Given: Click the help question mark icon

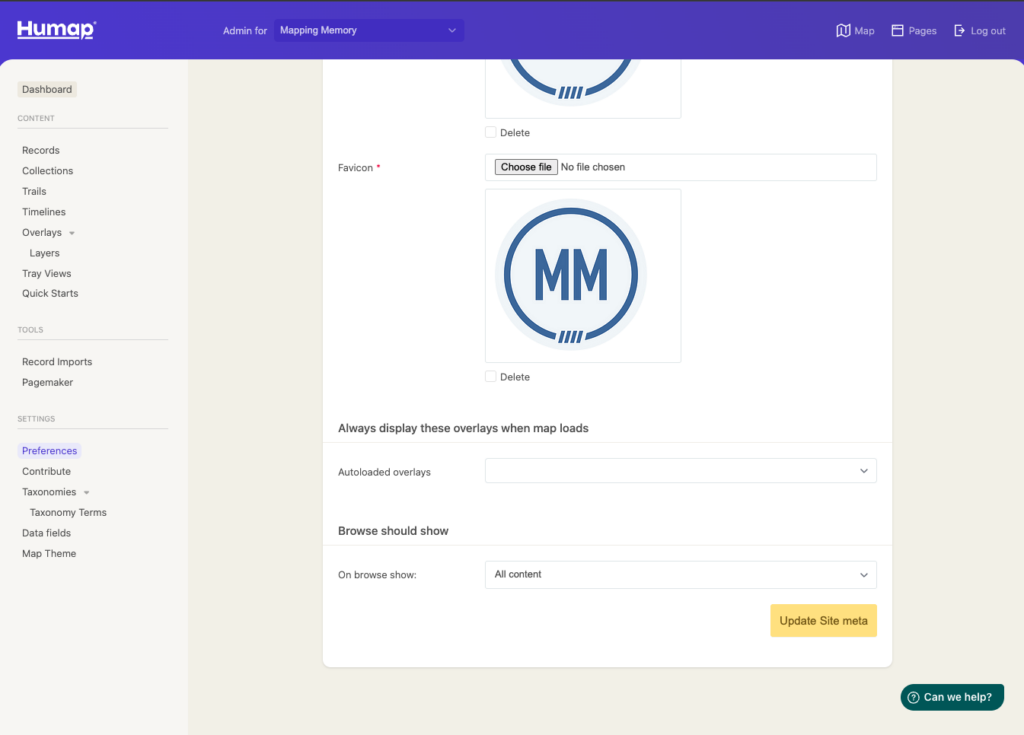Looking at the screenshot, I should (913, 697).
